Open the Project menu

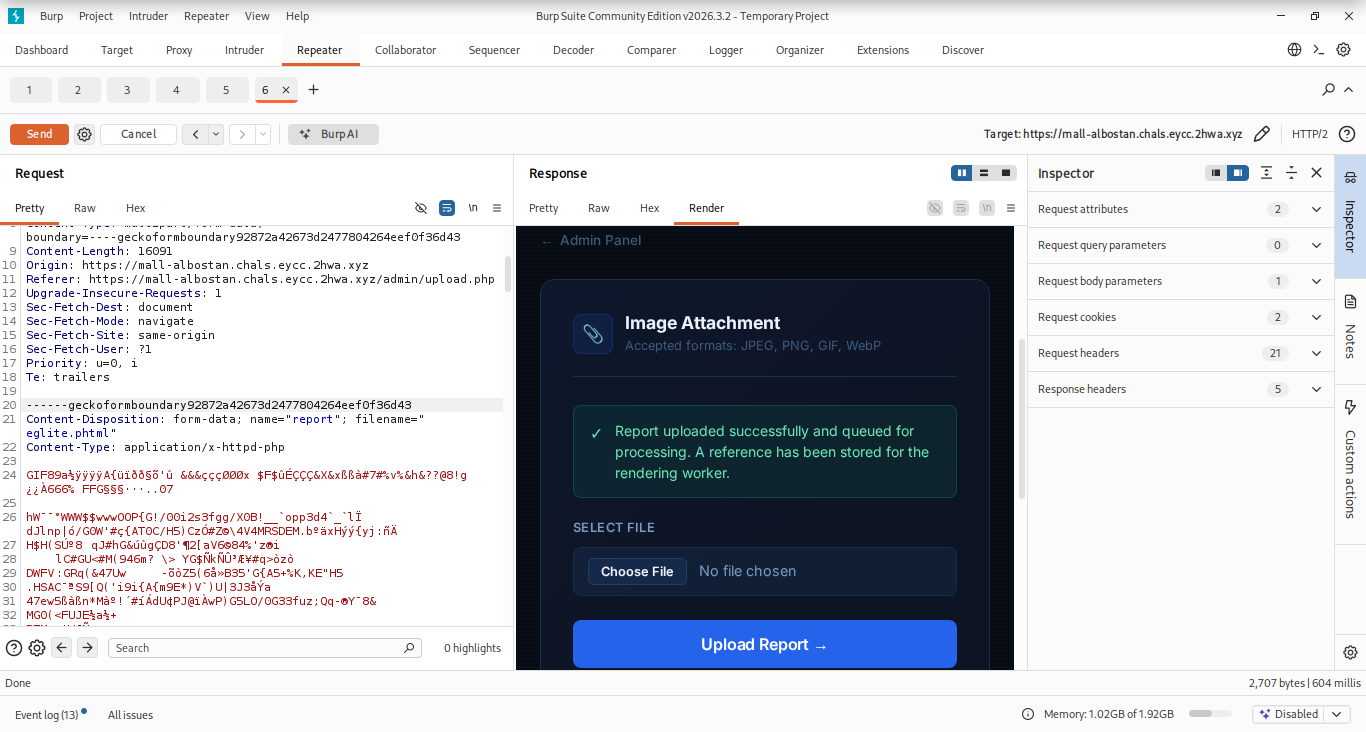(x=96, y=16)
